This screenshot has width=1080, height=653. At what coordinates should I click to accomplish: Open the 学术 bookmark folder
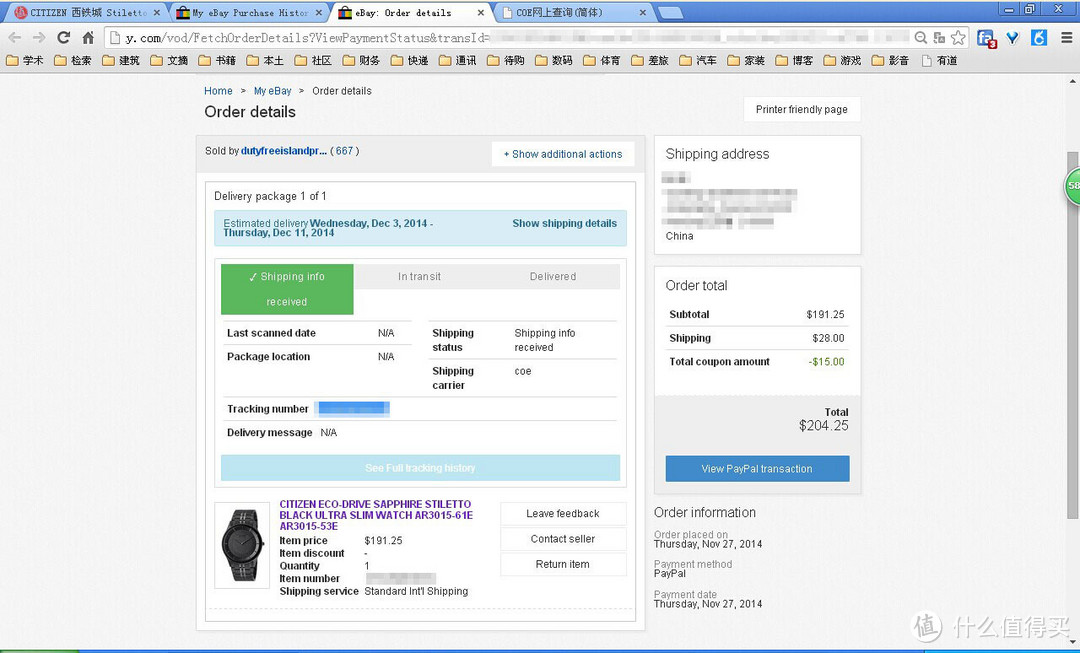tap(25, 61)
